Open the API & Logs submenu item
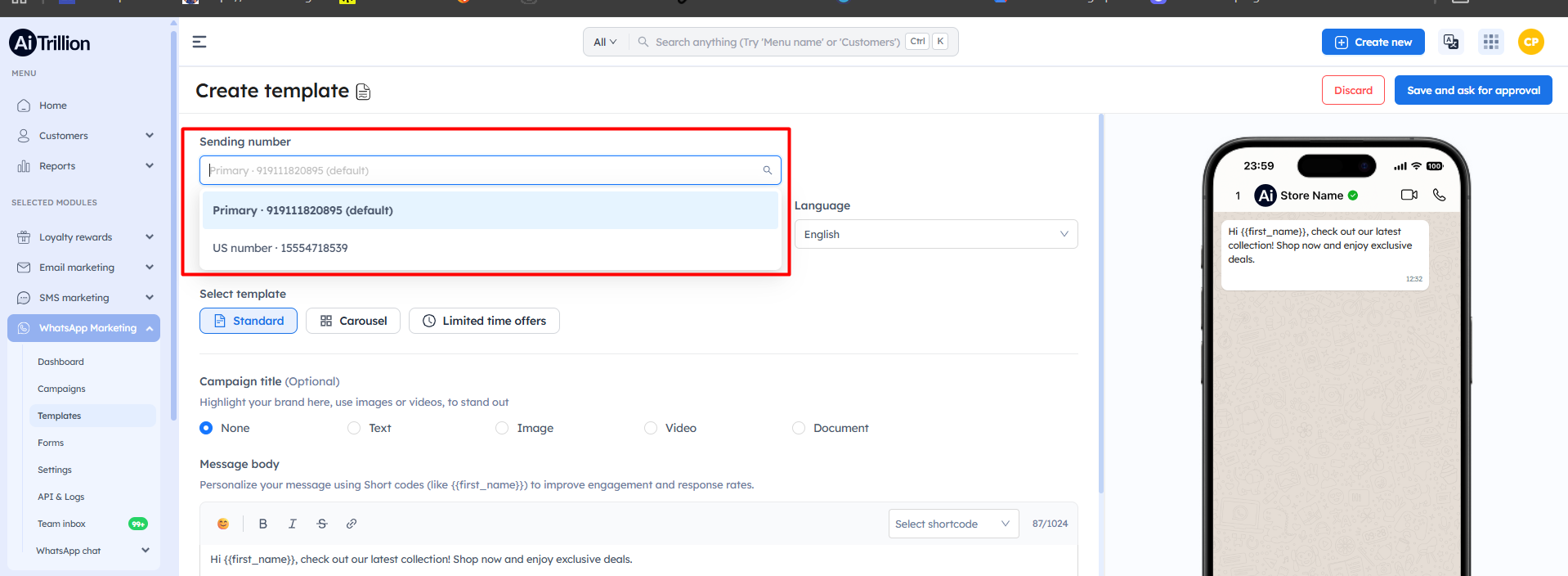1568x576 pixels. coord(60,497)
